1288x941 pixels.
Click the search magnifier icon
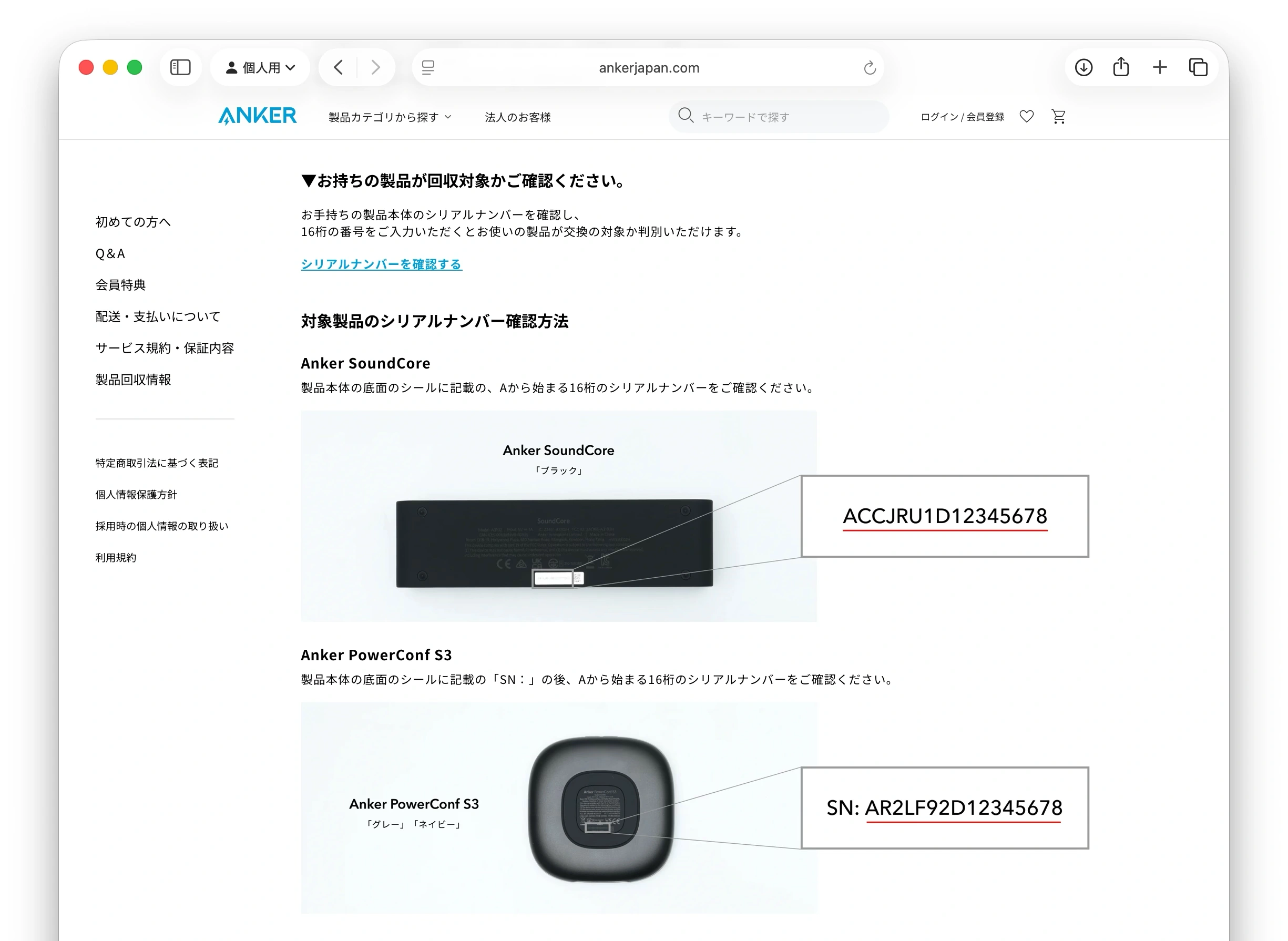pos(687,116)
